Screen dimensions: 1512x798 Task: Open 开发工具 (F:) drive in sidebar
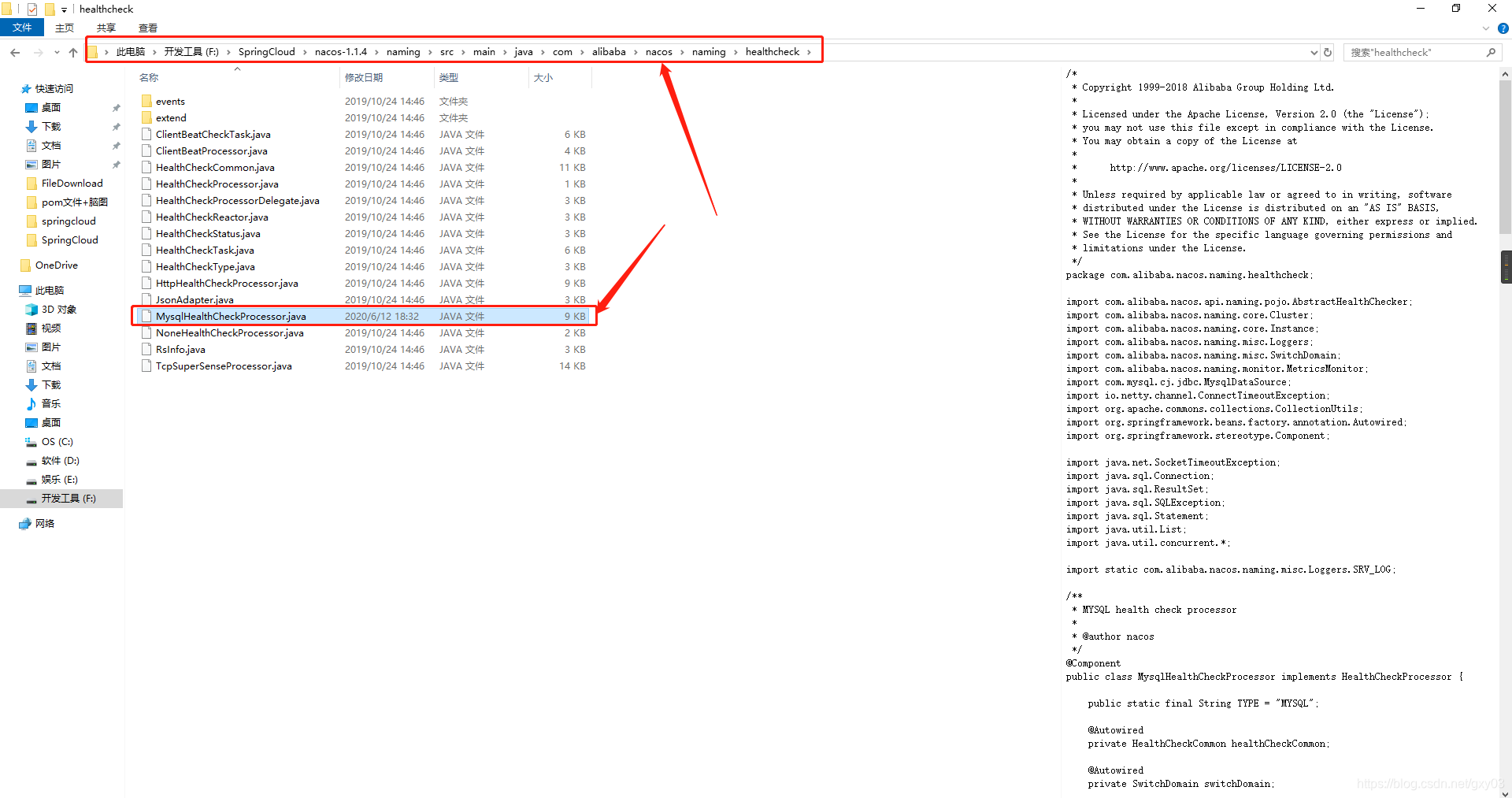[x=69, y=499]
